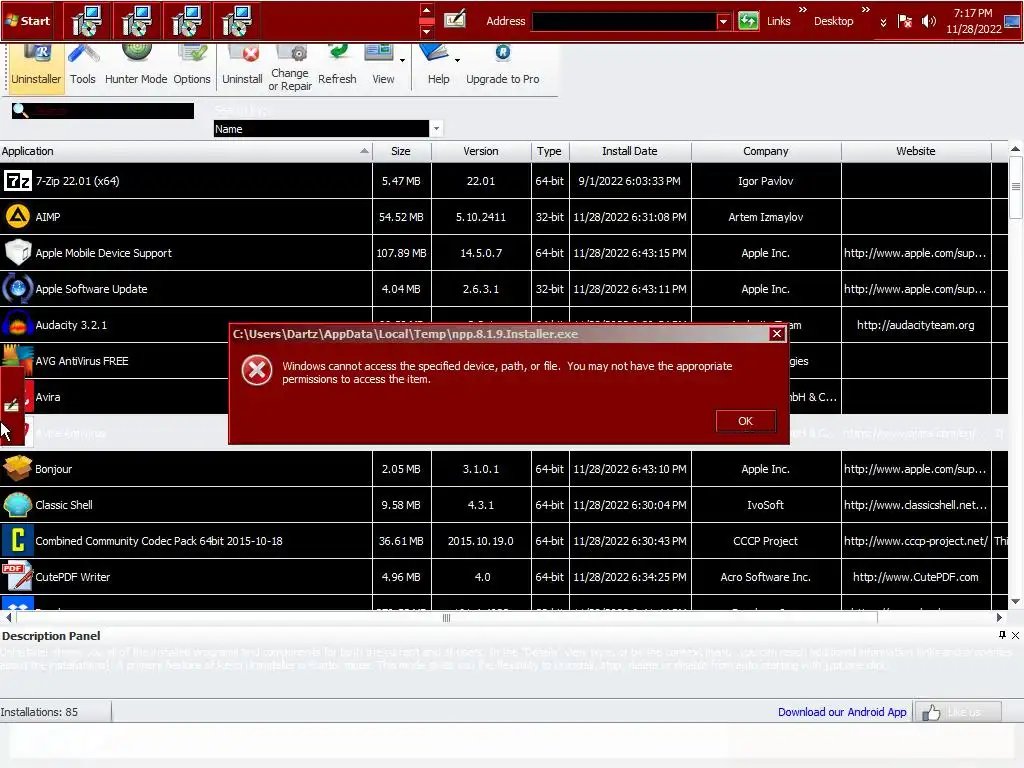This screenshot has height=768, width=1024.
Task: Expand the View dropdown arrow
Action: [x=402, y=60]
